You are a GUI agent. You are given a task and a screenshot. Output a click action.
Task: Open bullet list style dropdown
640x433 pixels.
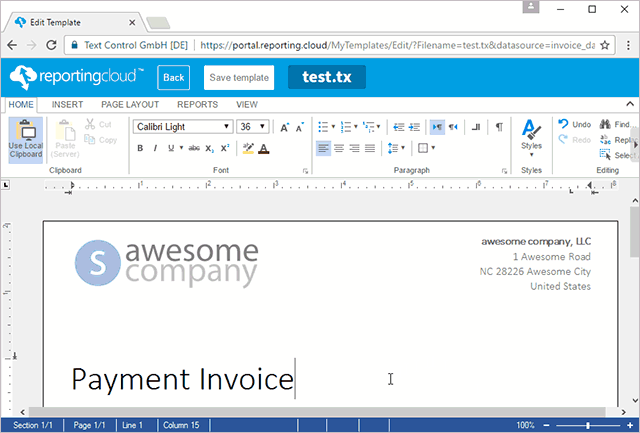(x=333, y=127)
